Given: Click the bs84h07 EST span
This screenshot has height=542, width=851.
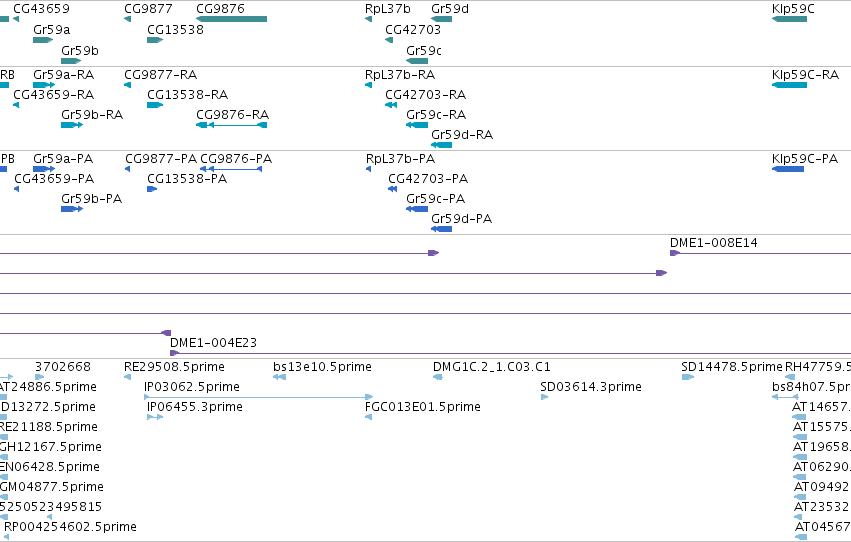Looking at the screenshot, I should pyautogui.click(x=785, y=397).
